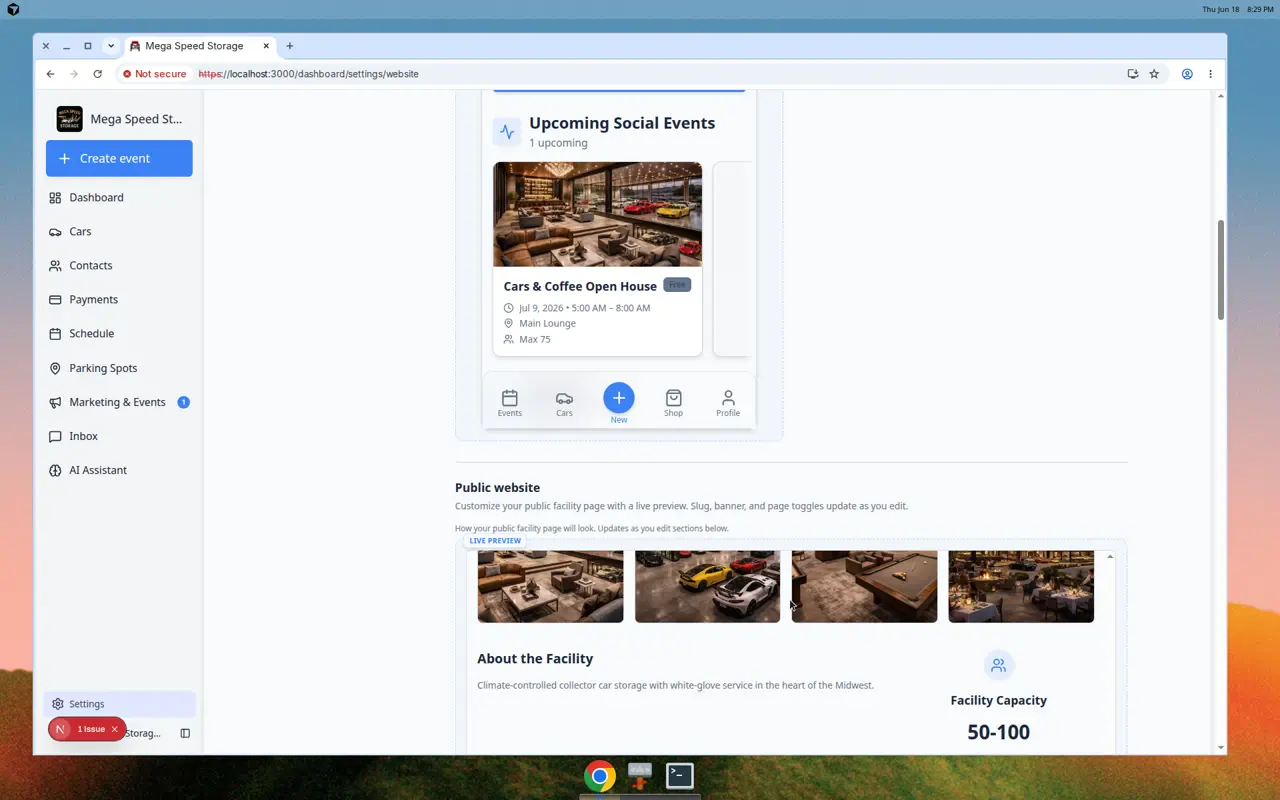Screen dimensions: 1280x800
Task: Click the card icon beside Payments
Action: (55, 300)
